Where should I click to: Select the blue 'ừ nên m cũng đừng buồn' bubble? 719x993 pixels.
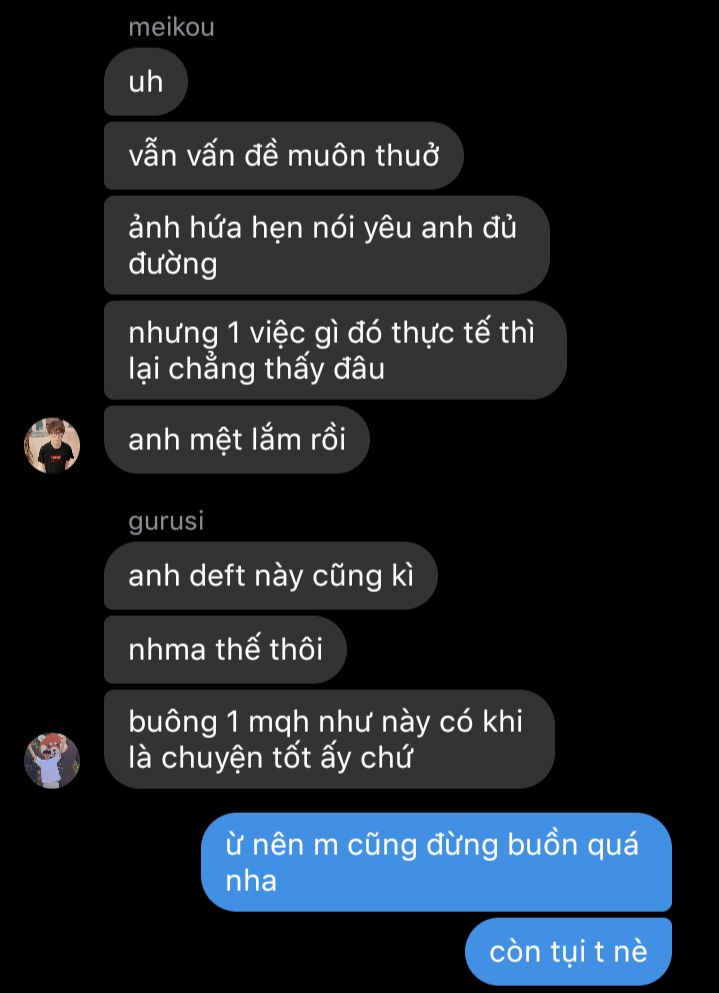(x=436, y=862)
